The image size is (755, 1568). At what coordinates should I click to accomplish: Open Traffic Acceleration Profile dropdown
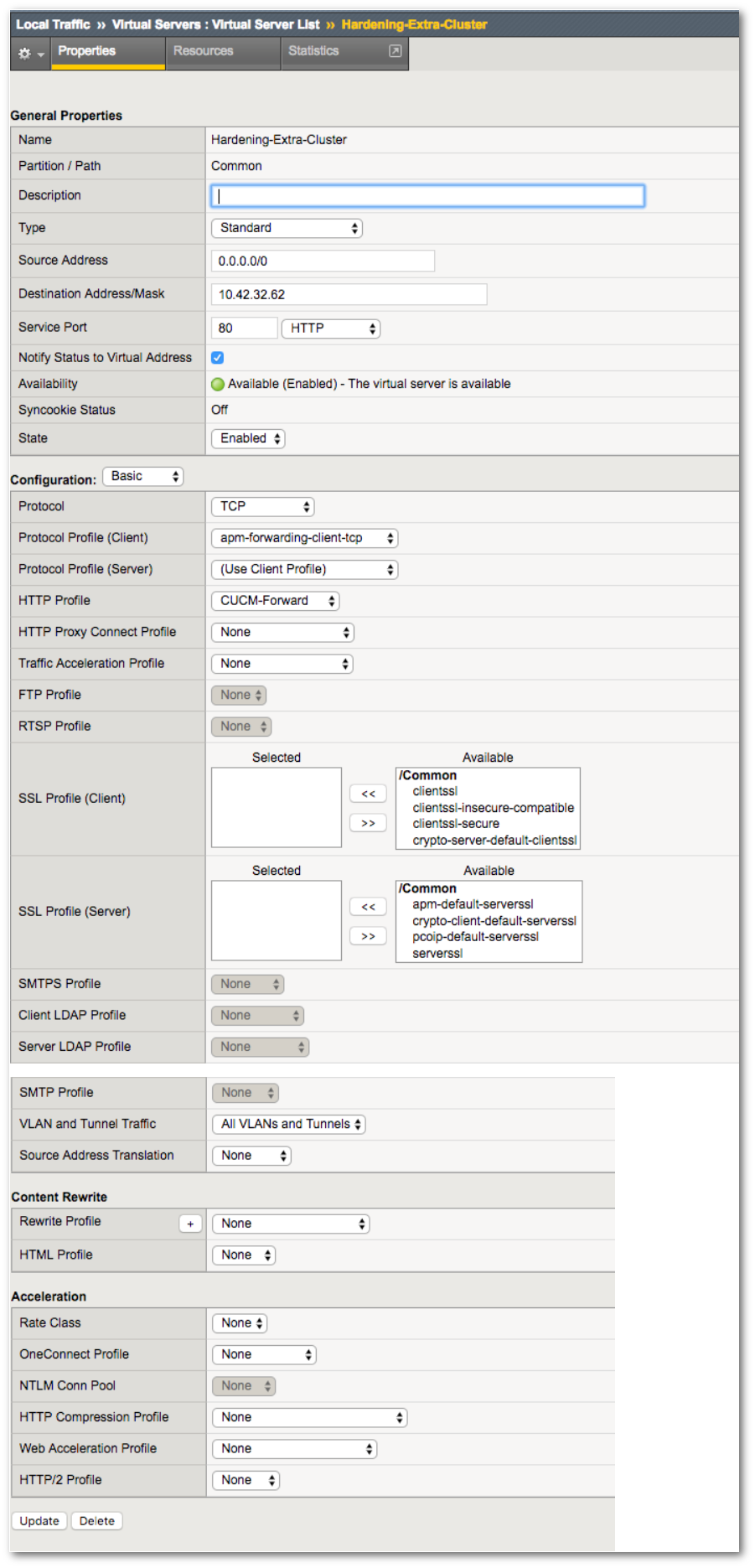[282, 664]
